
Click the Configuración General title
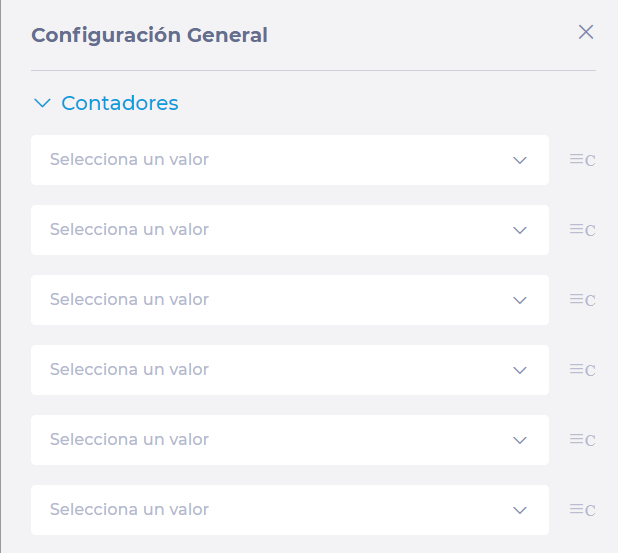[x=149, y=35]
